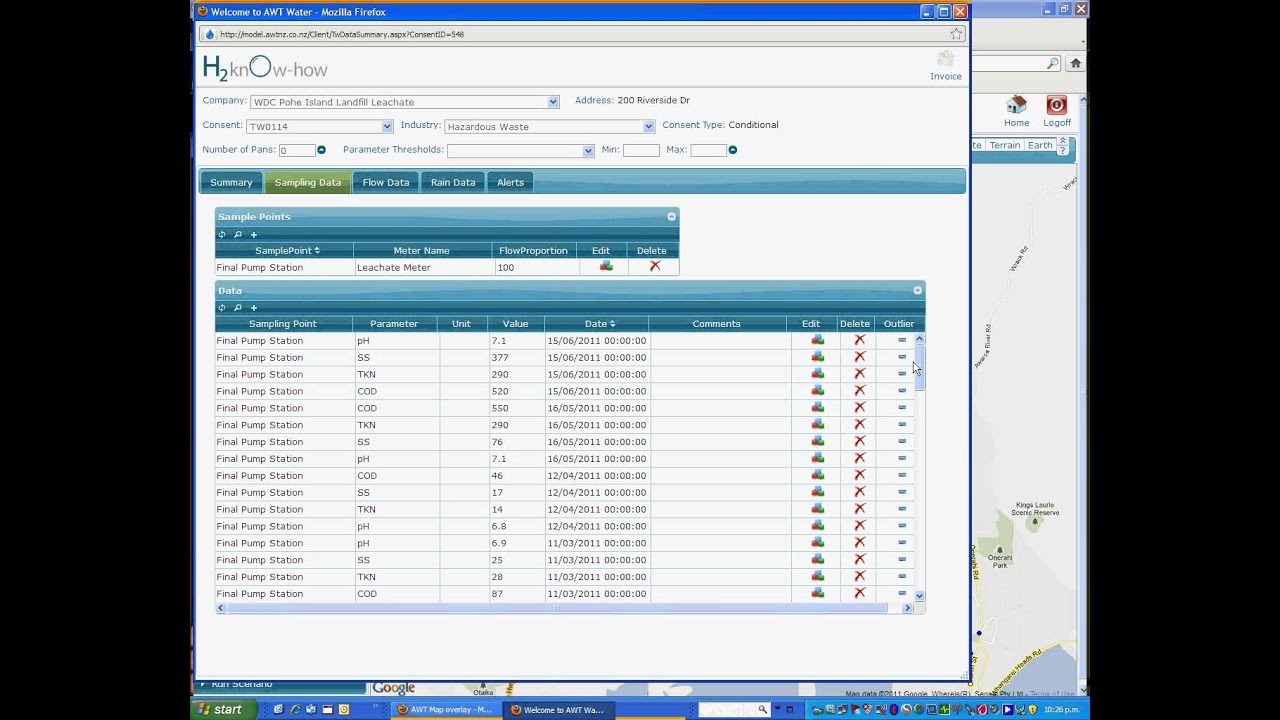This screenshot has height=720, width=1280.
Task: Delete the Leachate Meter sample point
Action: coord(655,266)
